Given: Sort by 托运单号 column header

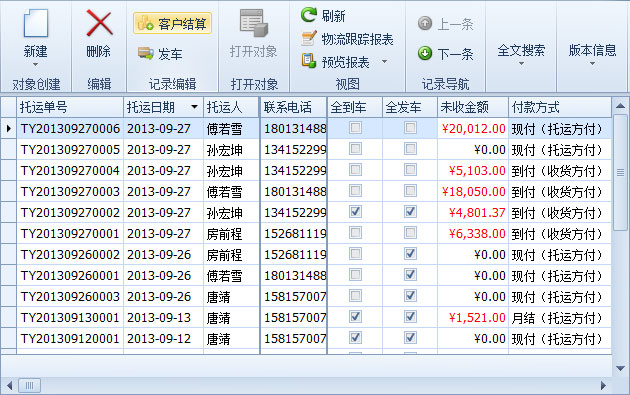Looking at the screenshot, I should click(70, 107).
